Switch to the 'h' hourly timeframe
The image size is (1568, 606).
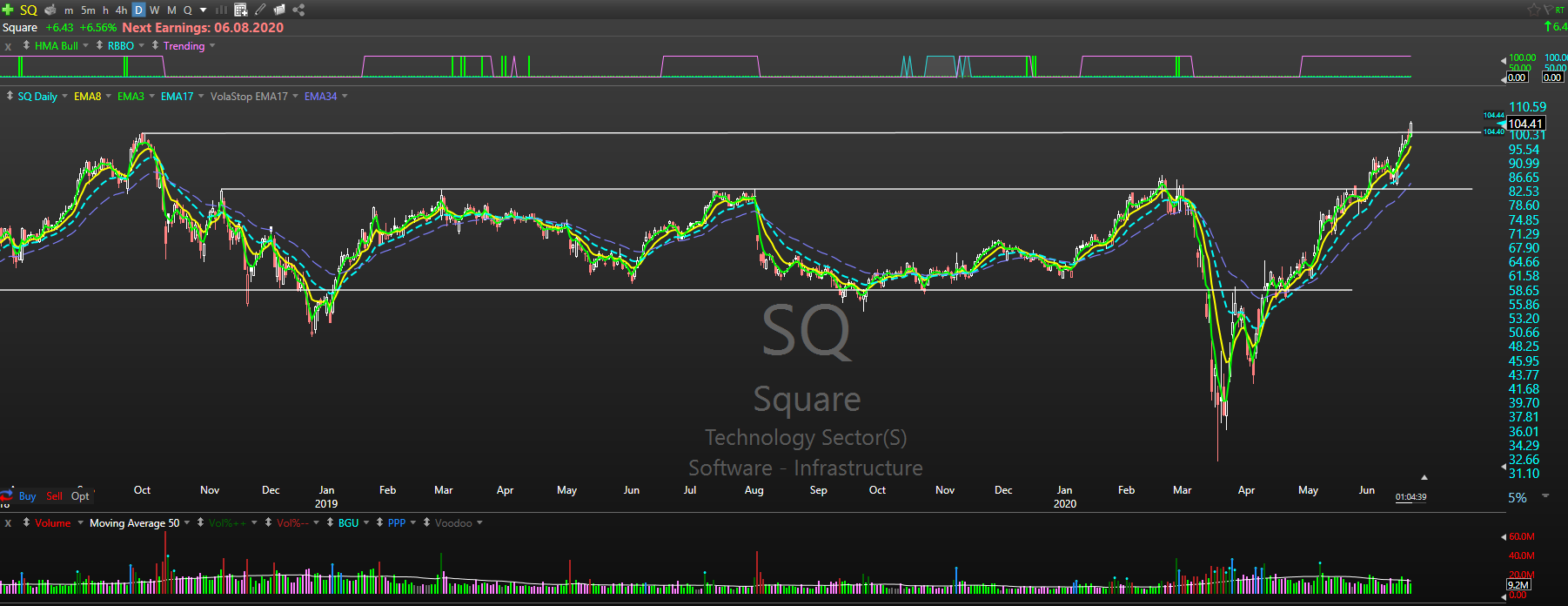click(106, 10)
